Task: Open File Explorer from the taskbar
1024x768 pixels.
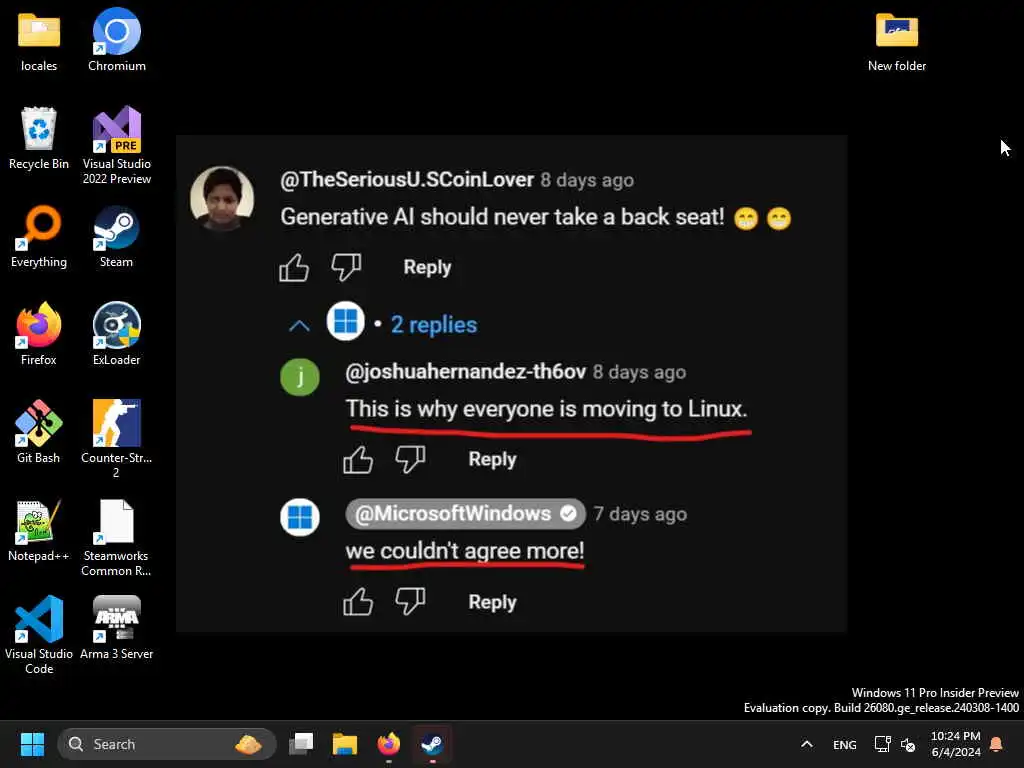Action: (x=345, y=744)
